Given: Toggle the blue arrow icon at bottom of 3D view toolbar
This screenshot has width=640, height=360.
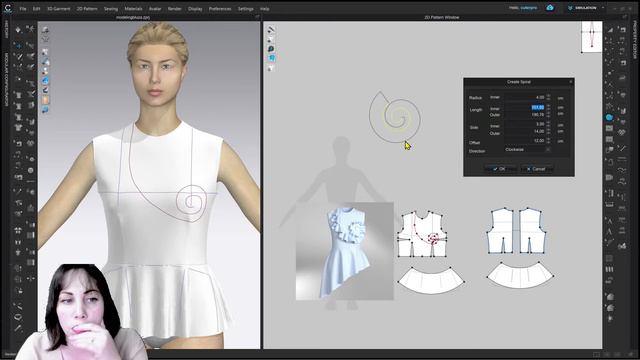Looking at the screenshot, I should click(45, 110).
